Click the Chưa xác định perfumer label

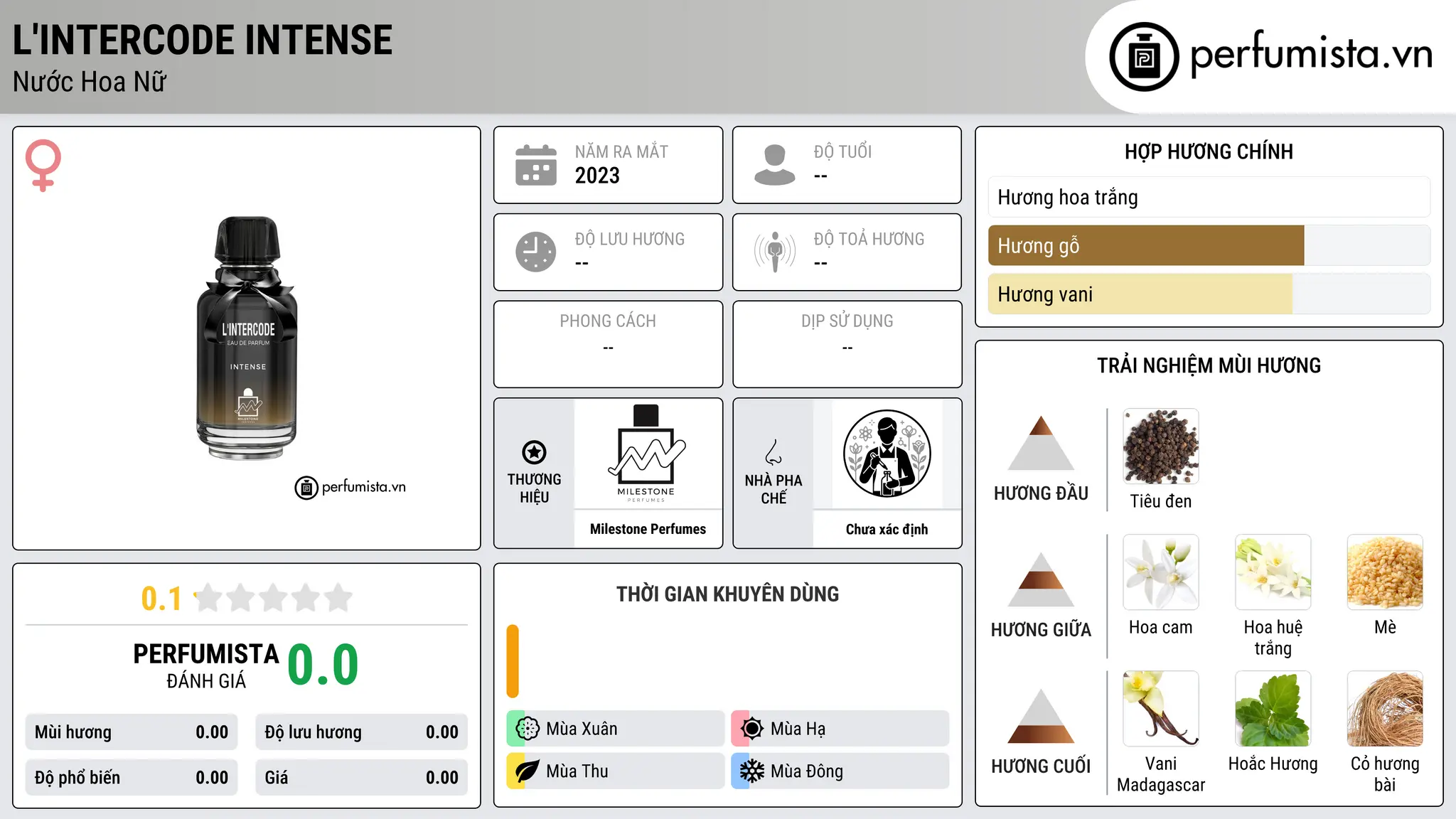tap(887, 529)
